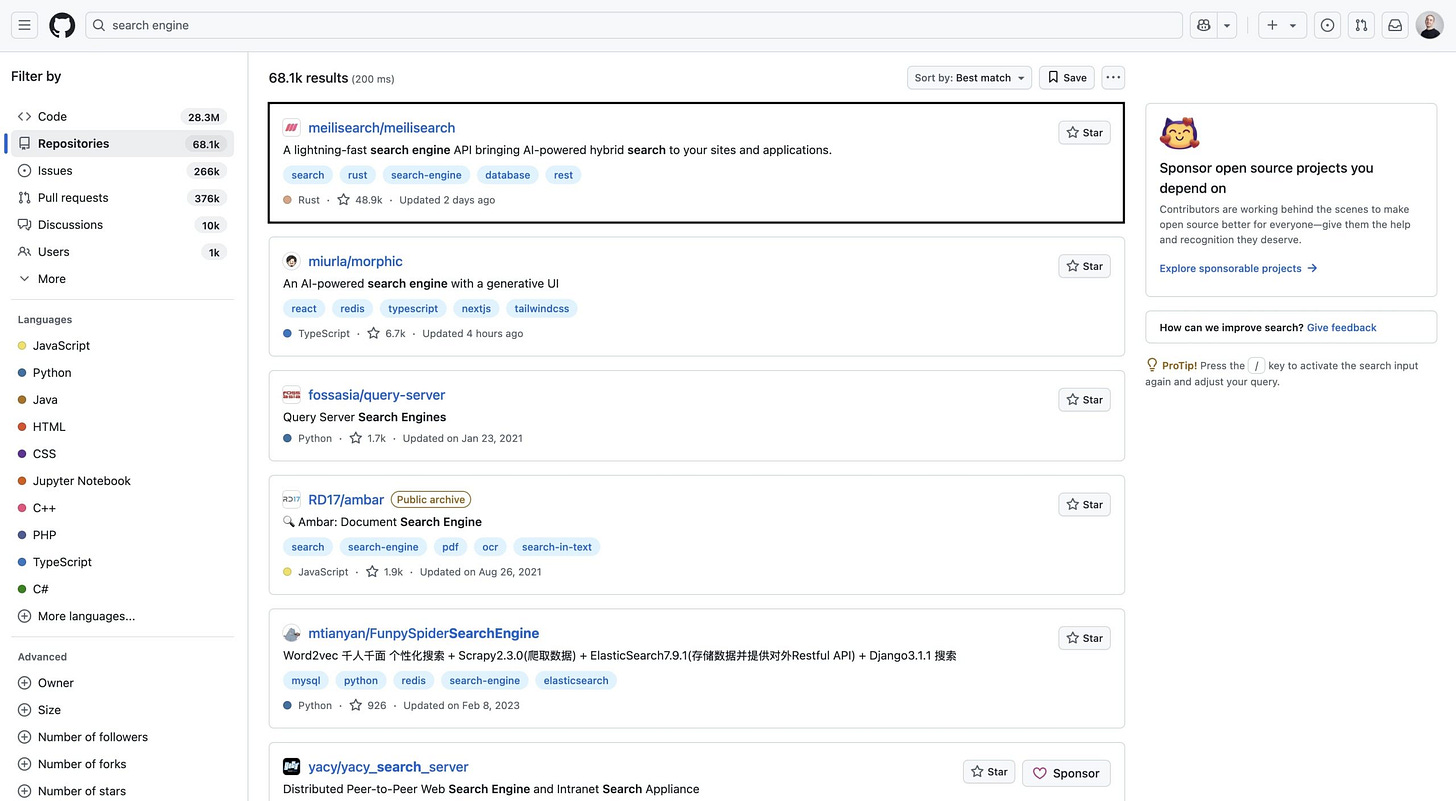Add Number of stars filter
The height and width of the screenshot is (801, 1456).
121,791
